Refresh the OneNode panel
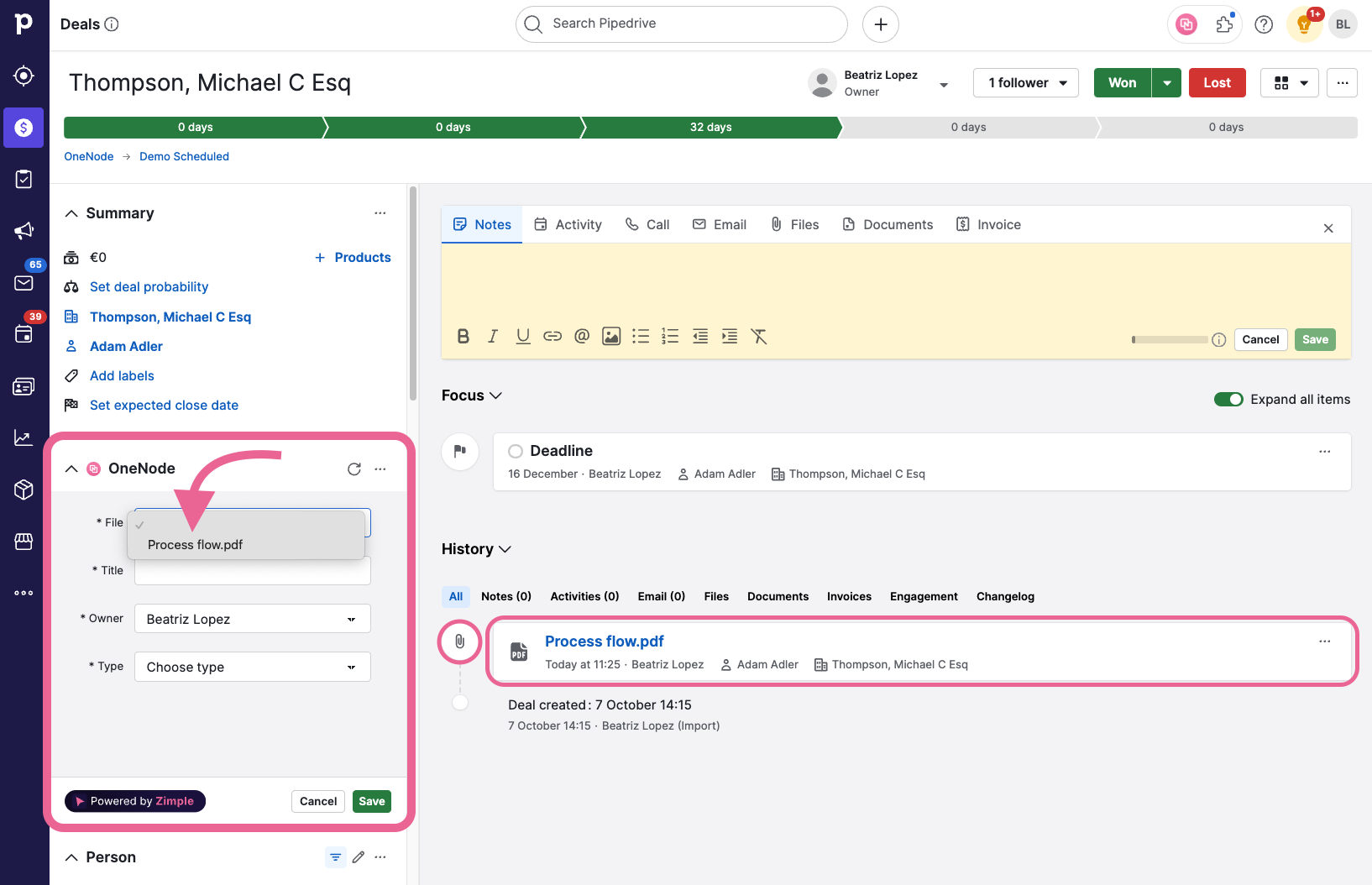The width and height of the screenshot is (1372, 885). point(354,469)
